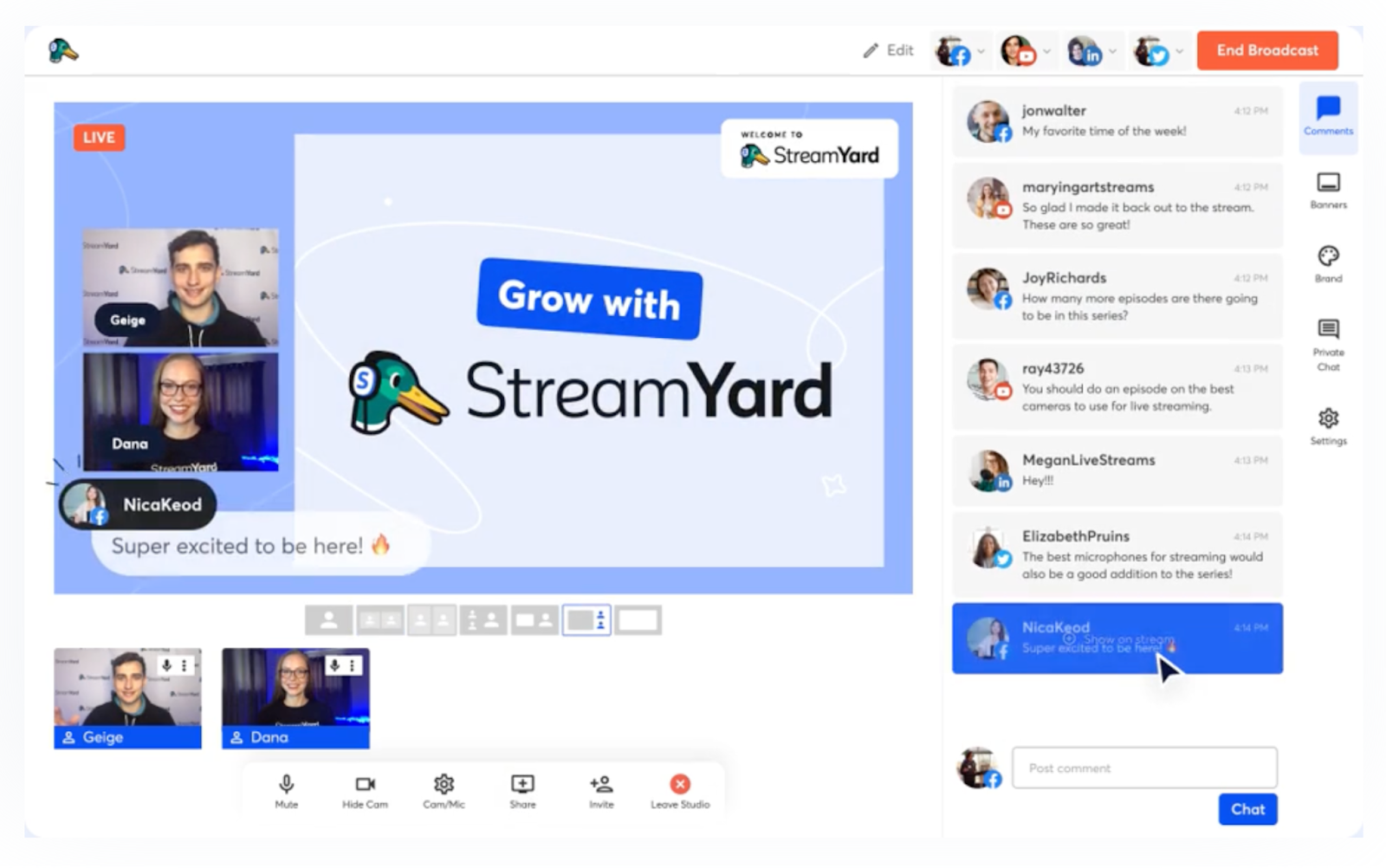The height and width of the screenshot is (868, 1386).
Task: Click the StreamYard duck logo in header
Action: point(63,51)
